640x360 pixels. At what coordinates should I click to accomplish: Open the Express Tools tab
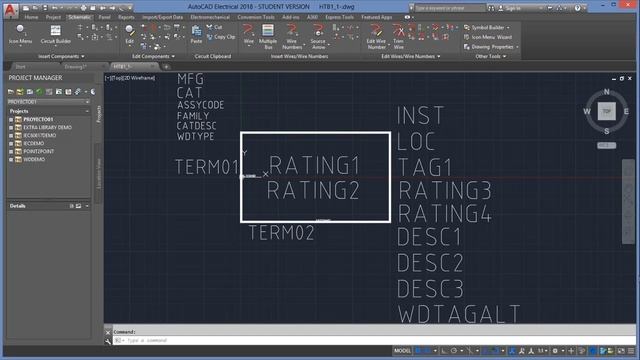click(x=339, y=17)
